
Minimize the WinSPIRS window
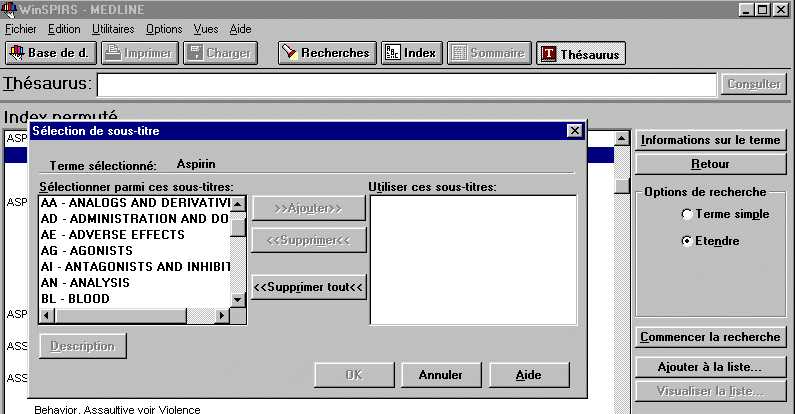[x=745, y=10]
